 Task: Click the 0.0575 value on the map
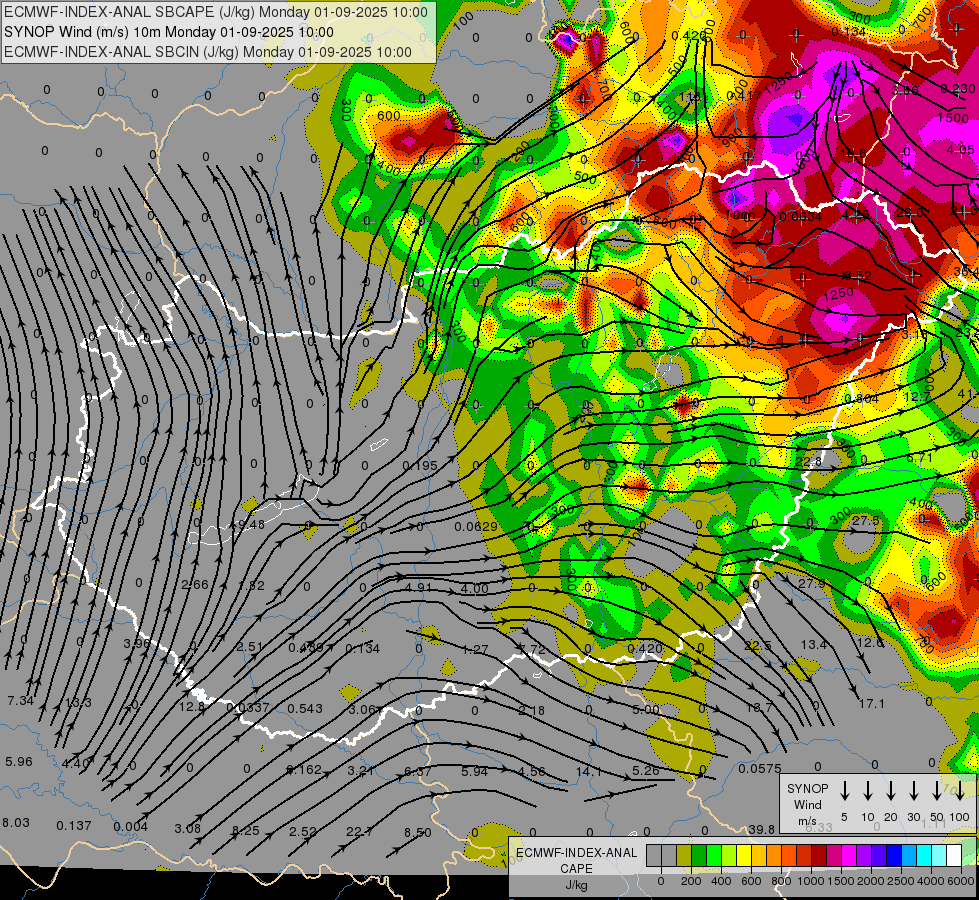[760, 769]
